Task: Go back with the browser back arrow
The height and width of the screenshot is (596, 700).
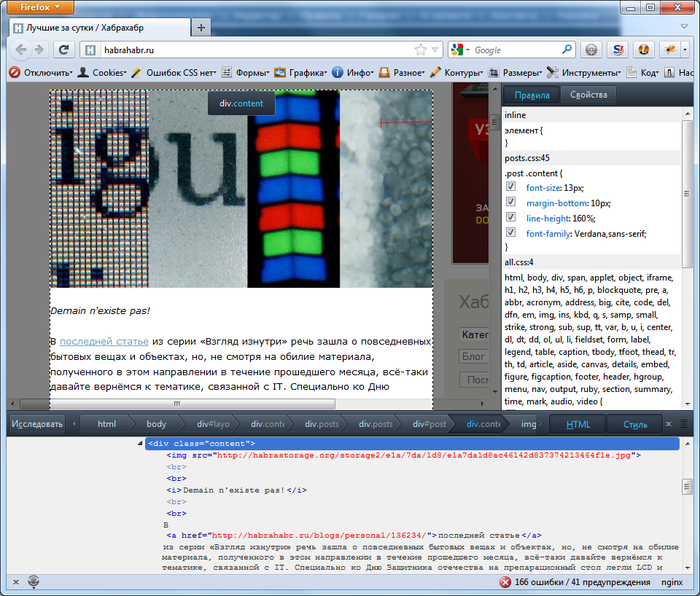Action: 20,50
